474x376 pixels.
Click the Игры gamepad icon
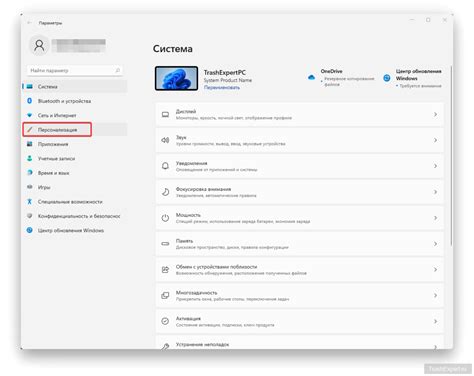point(30,187)
